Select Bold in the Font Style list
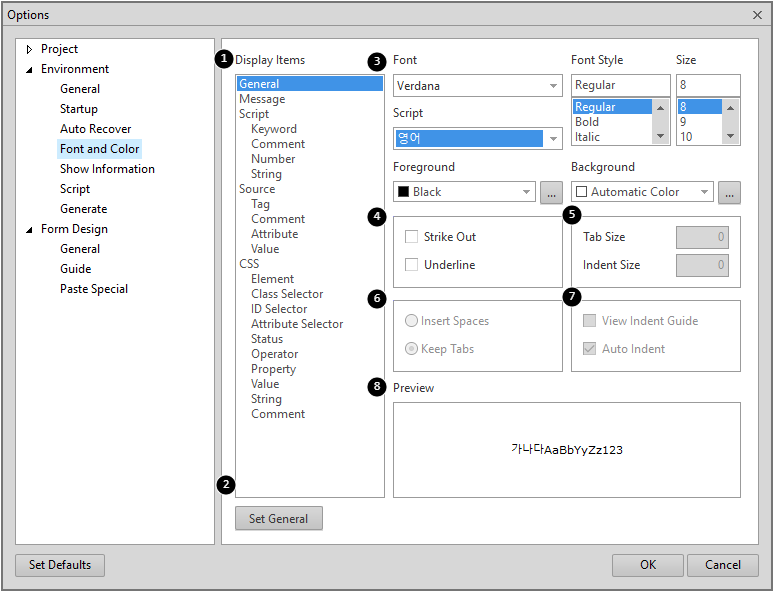774x592 pixels. 587,122
